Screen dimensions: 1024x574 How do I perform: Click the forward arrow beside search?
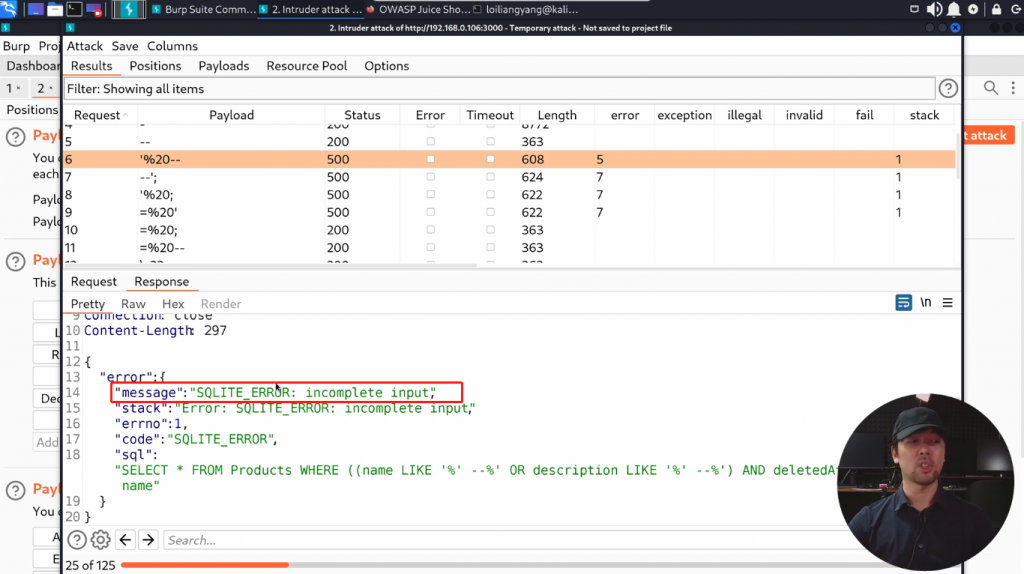coord(148,540)
